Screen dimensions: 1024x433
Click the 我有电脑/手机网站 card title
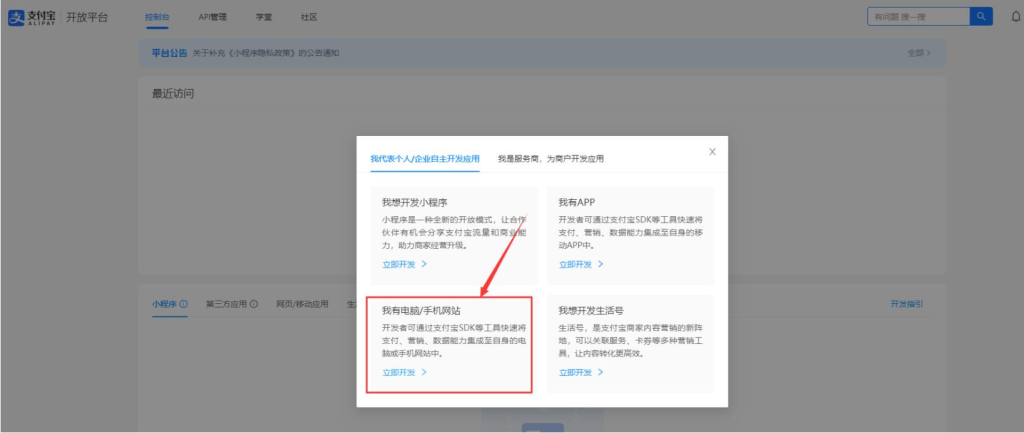pyautogui.click(x=421, y=310)
